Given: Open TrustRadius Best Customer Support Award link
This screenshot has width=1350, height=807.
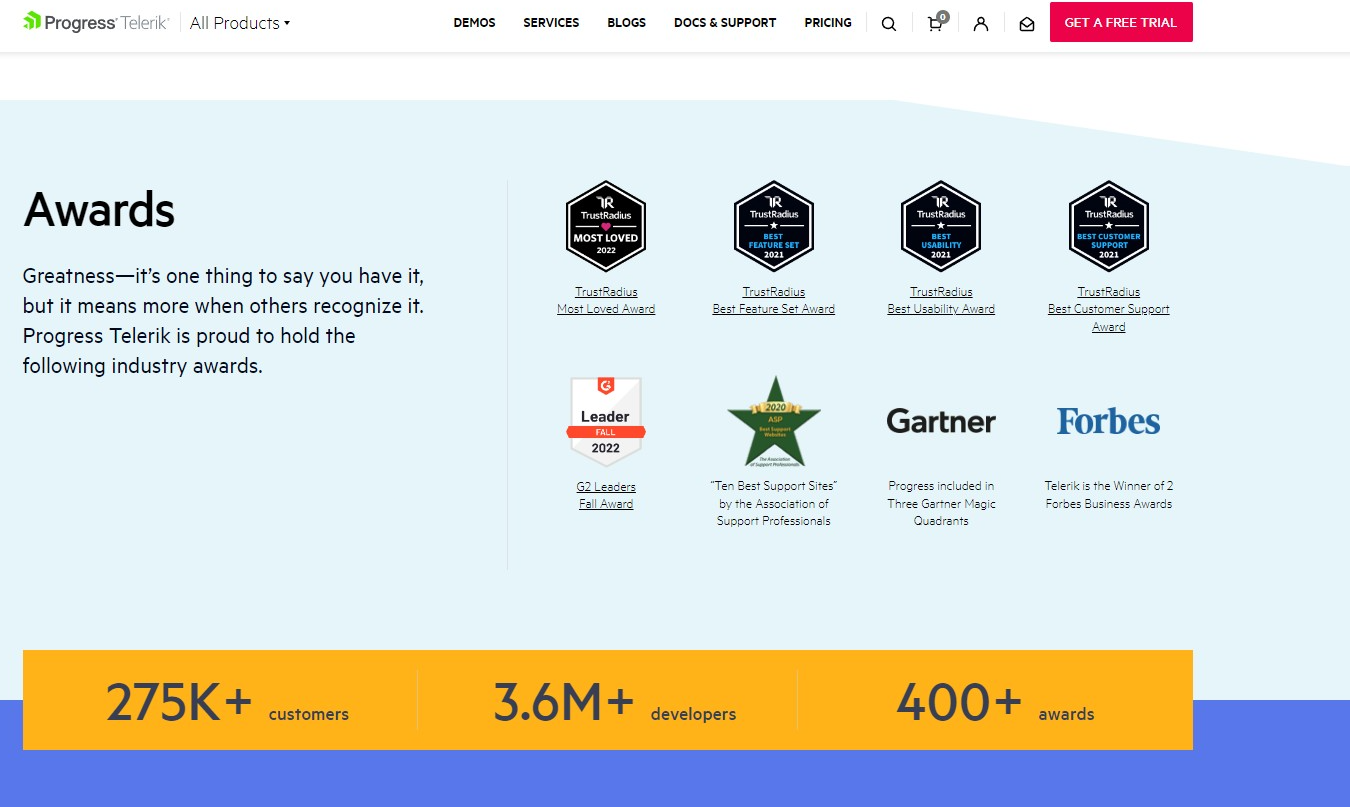Looking at the screenshot, I should point(1109,309).
